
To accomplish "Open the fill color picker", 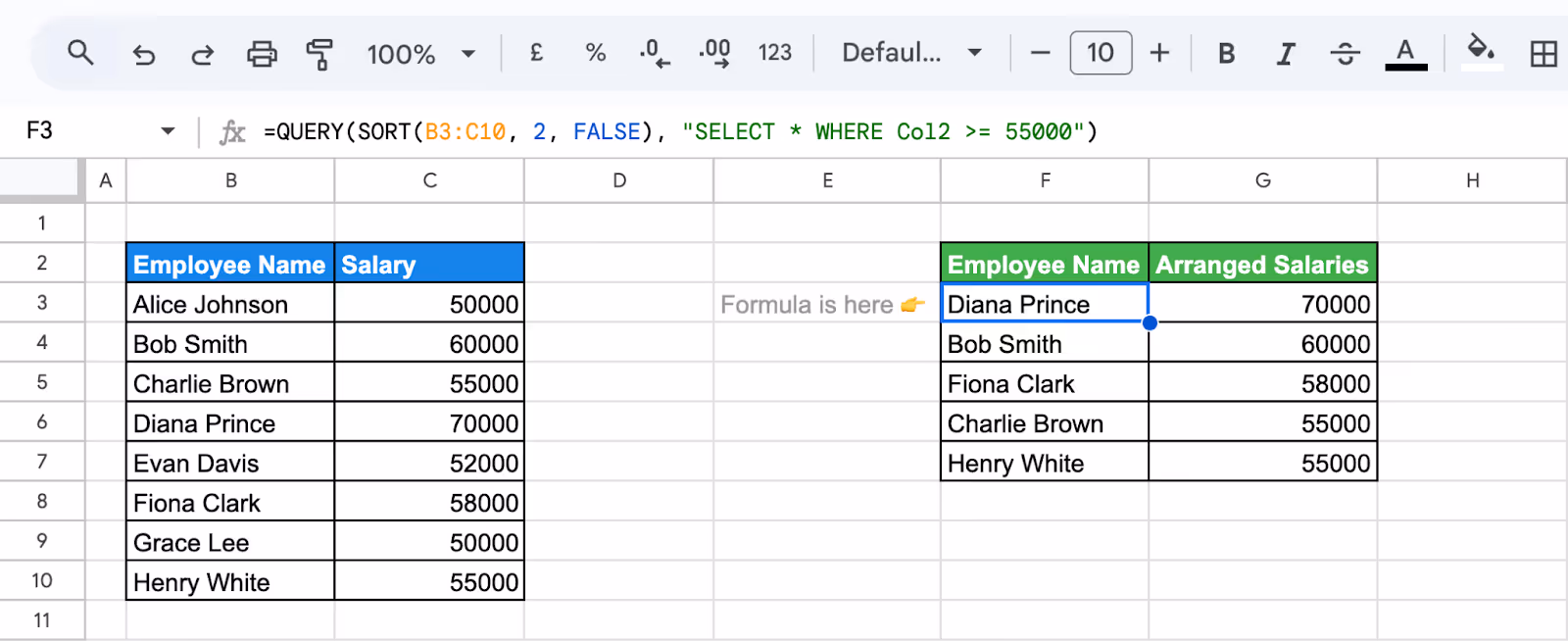I will tap(1481, 51).
